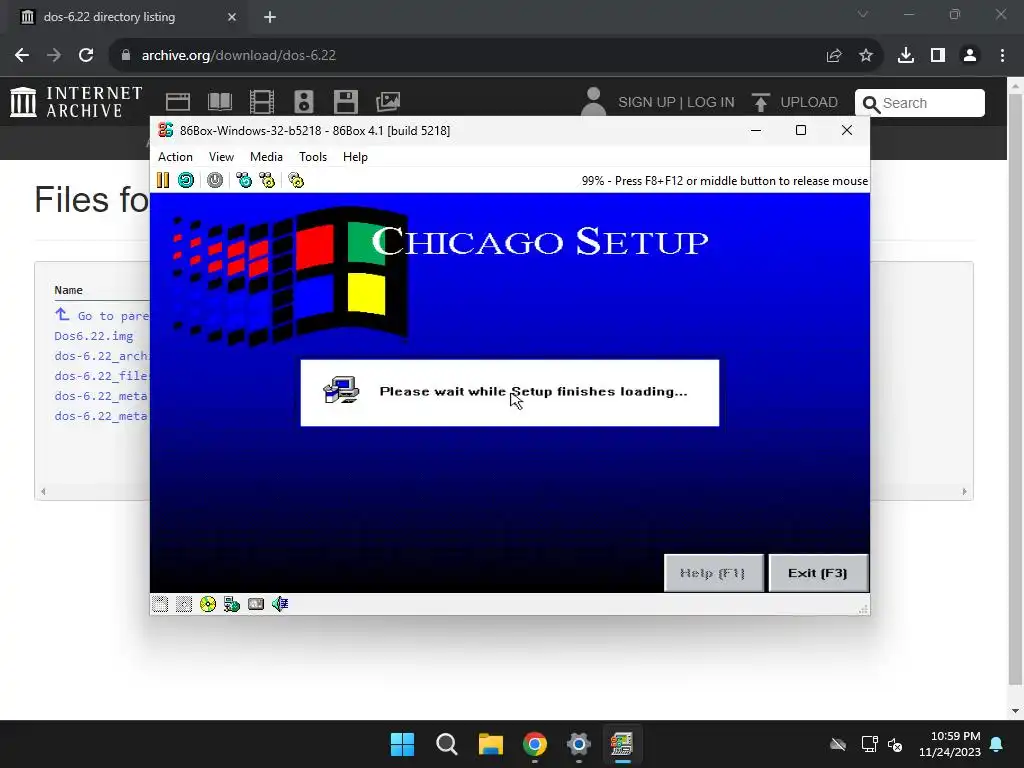Open the Chrome three-dot menu
1024x768 pixels.
pos(1002,56)
